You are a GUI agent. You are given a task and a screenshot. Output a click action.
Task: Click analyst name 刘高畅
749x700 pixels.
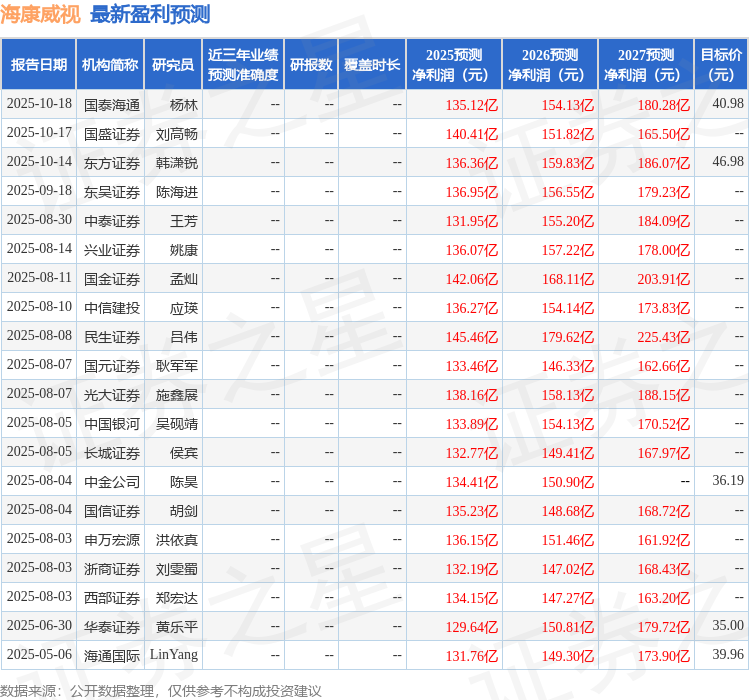tap(177, 134)
